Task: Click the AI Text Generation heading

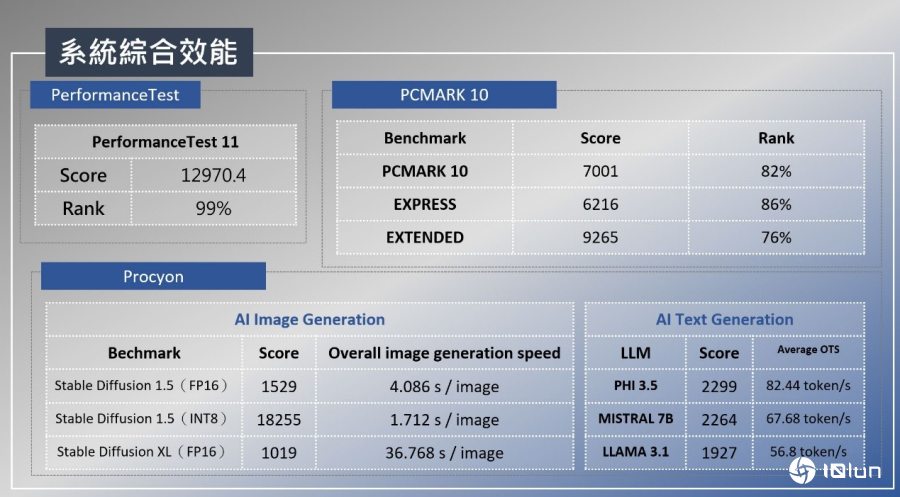Action: (724, 320)
